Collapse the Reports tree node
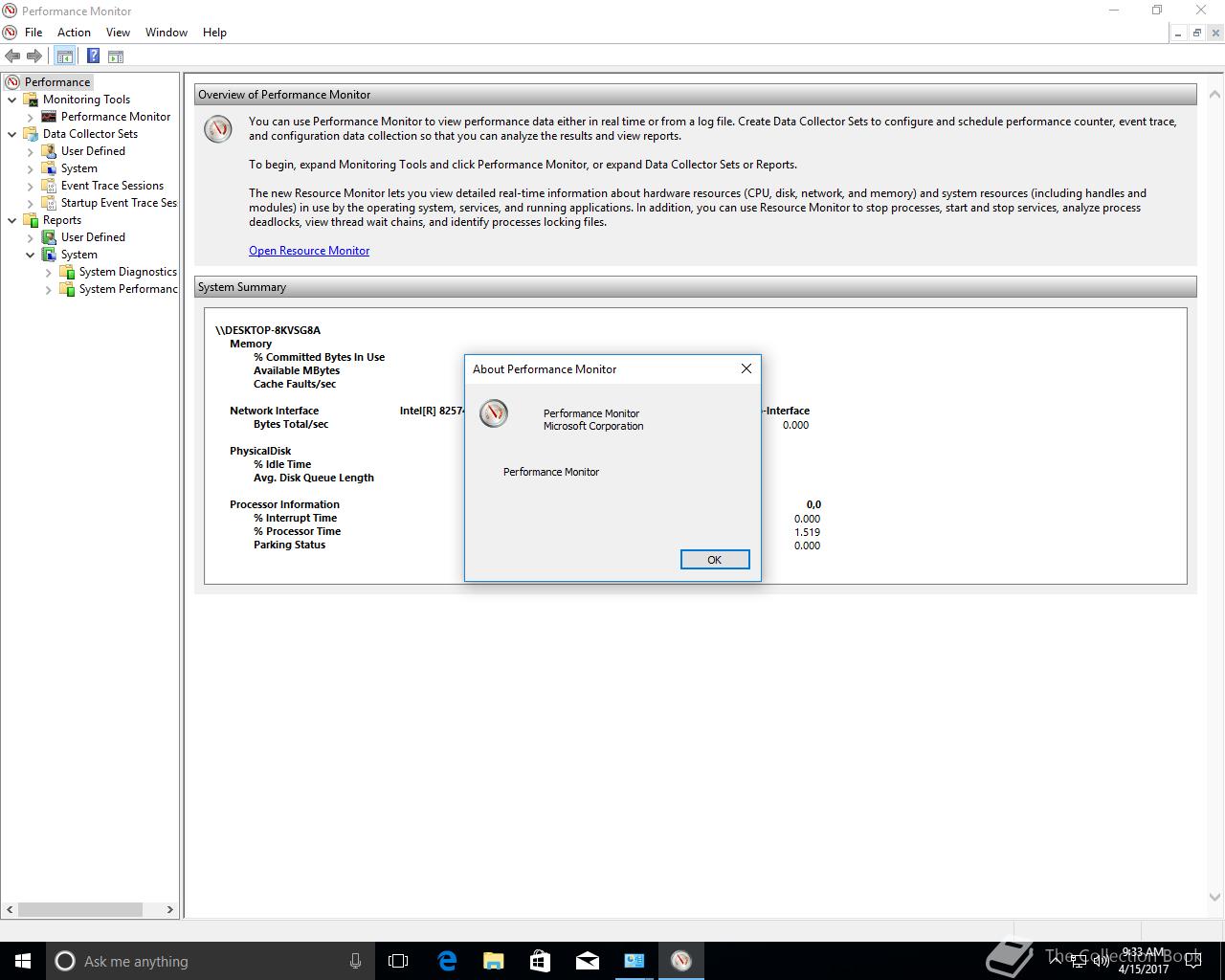Viewport: 1225px width, 980px height. pos(12,220)
